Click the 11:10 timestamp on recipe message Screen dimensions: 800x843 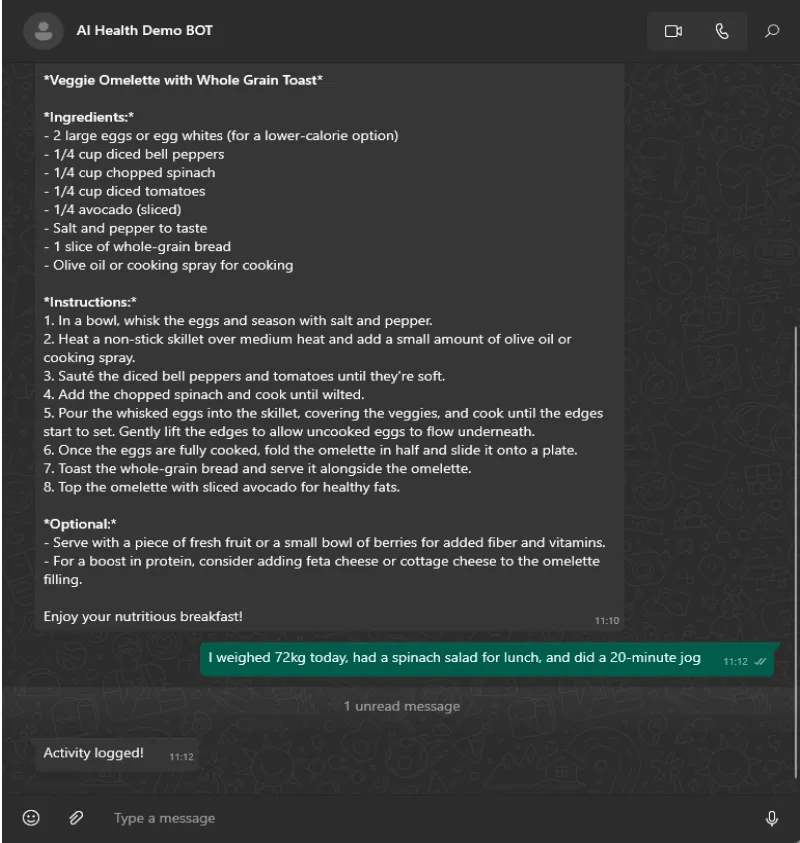click(x=606, y=620)
